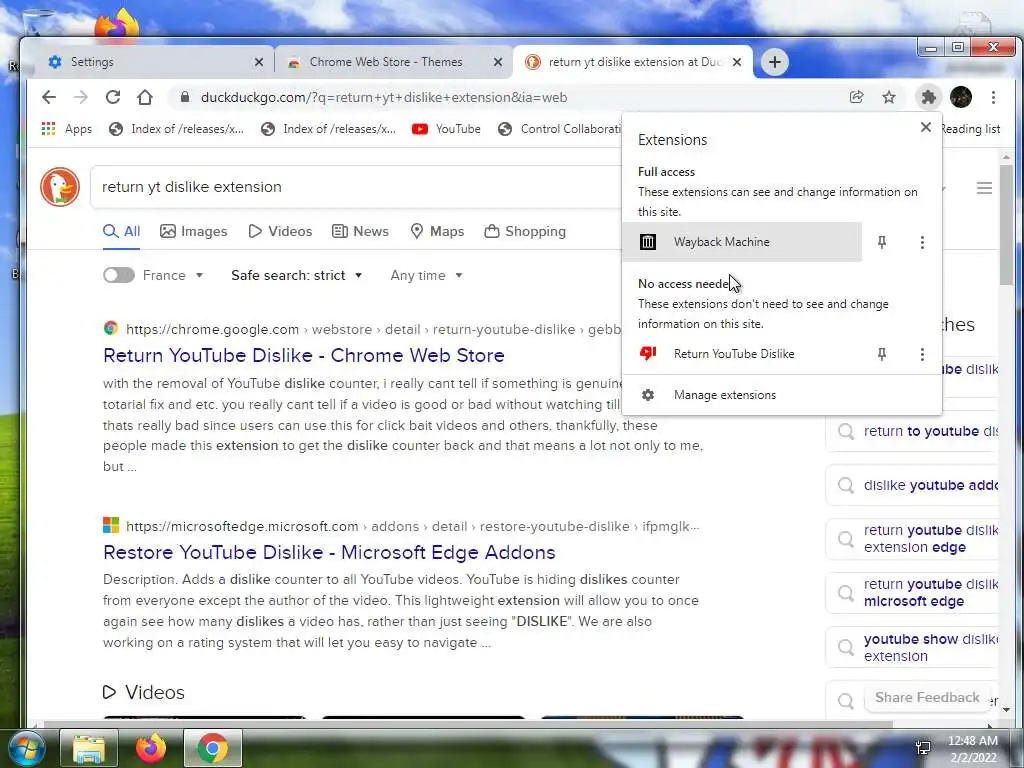
Task: Toggle the France region switch
Action: tap(119, 275)
